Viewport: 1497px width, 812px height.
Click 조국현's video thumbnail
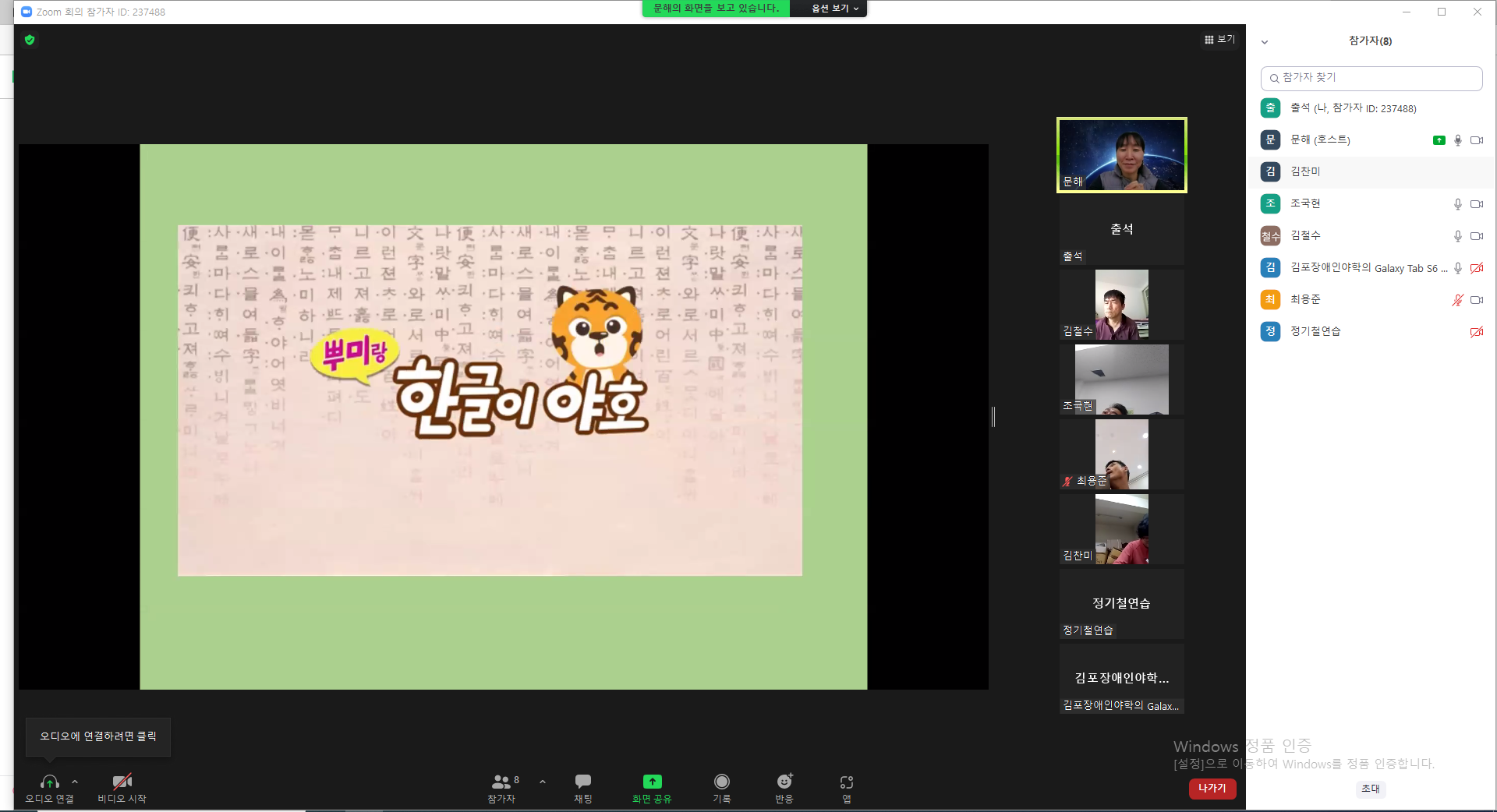pos(1121,380)
